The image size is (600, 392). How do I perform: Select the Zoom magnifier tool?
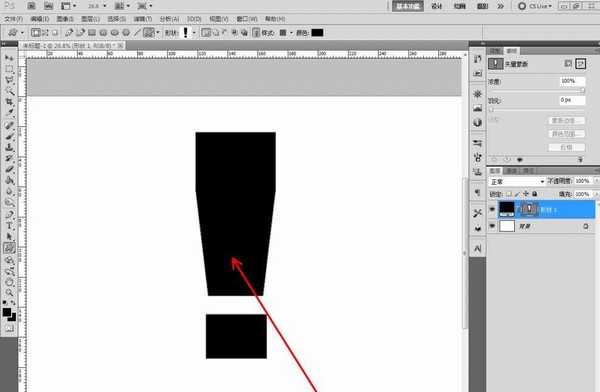click(9, 293)
